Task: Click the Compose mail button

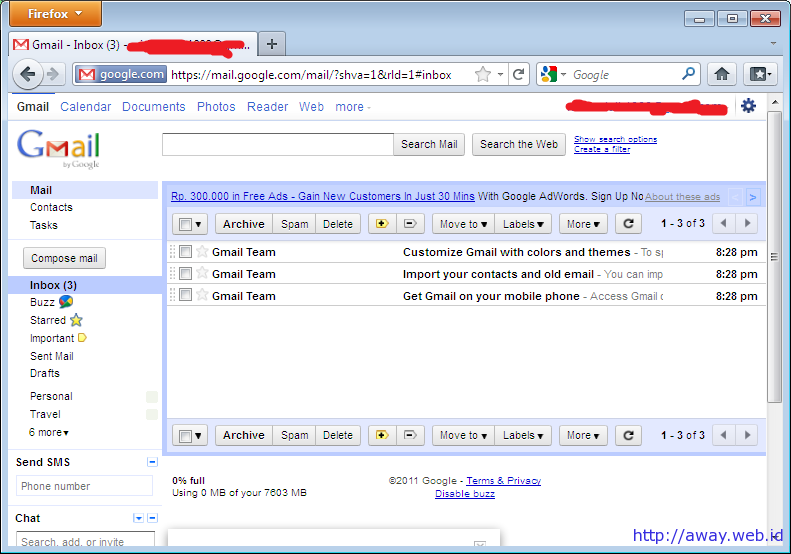Action: [x=65, y=258]
